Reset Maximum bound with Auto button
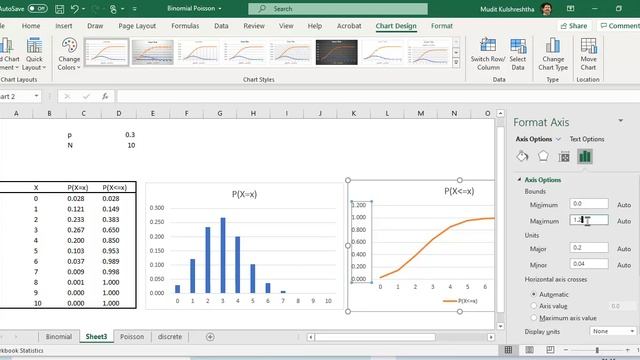Image resolution: width=640 pixels, height=360 pixels. tap(624, 221)
